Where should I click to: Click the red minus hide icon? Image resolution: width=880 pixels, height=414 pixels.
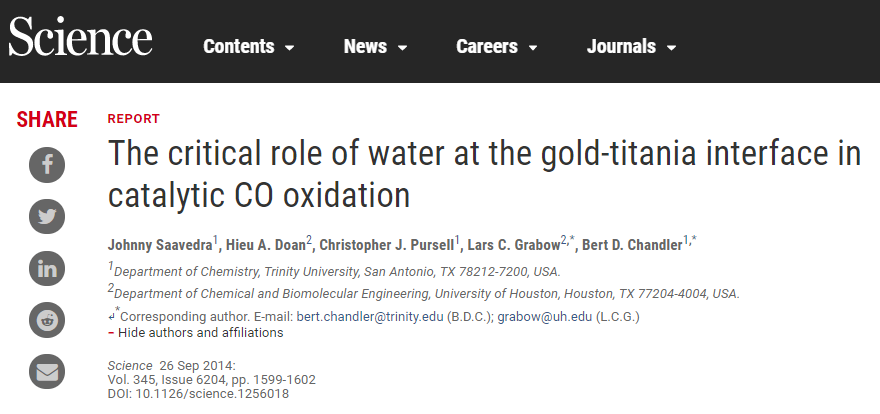tap(111, 333)
